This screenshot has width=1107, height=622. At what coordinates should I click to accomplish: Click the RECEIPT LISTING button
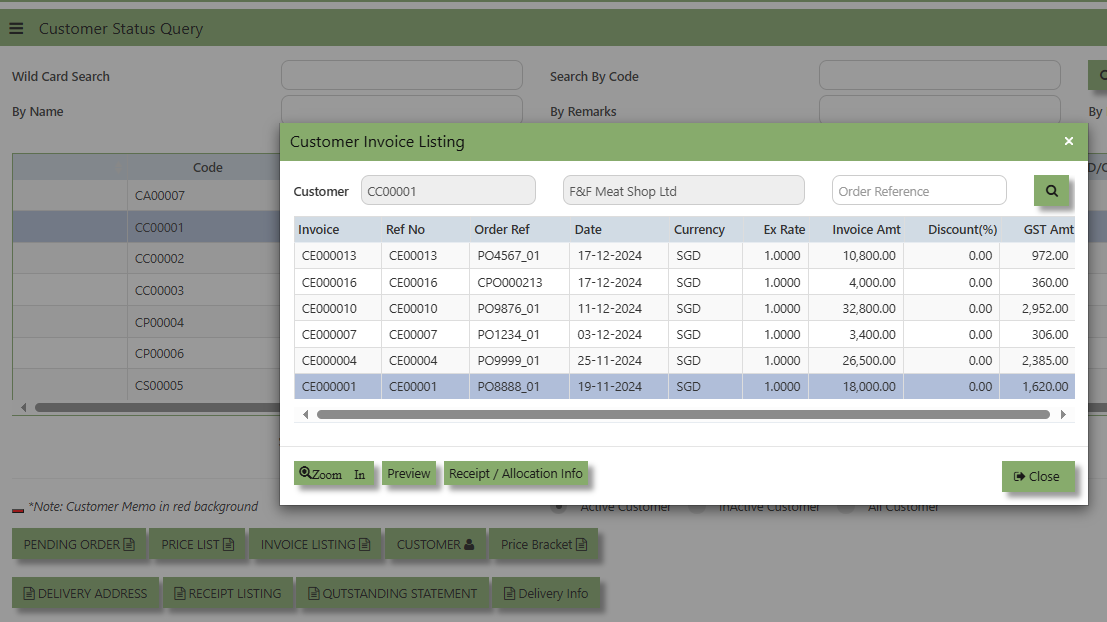pyautogui.click(x=227, y=593)
